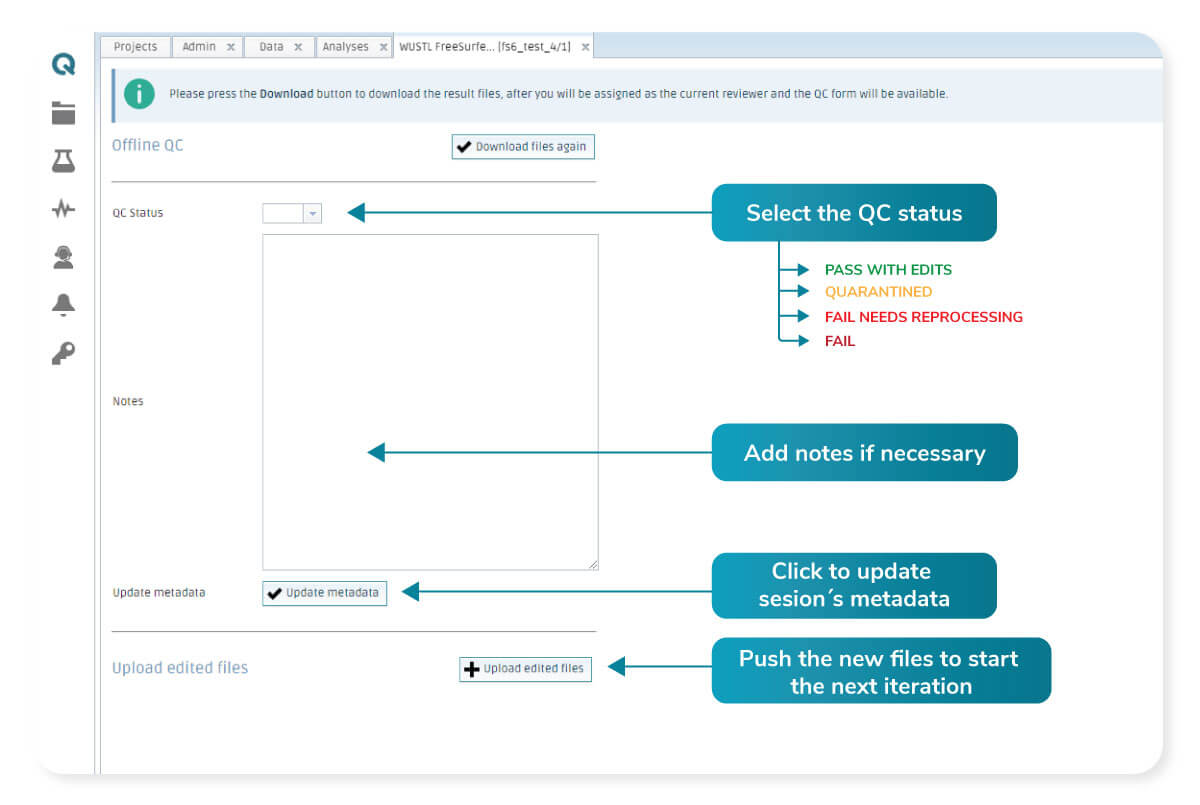Click the green info icon in banner
This screenshot has height=805, width=1200.
[x=139, y=94]
